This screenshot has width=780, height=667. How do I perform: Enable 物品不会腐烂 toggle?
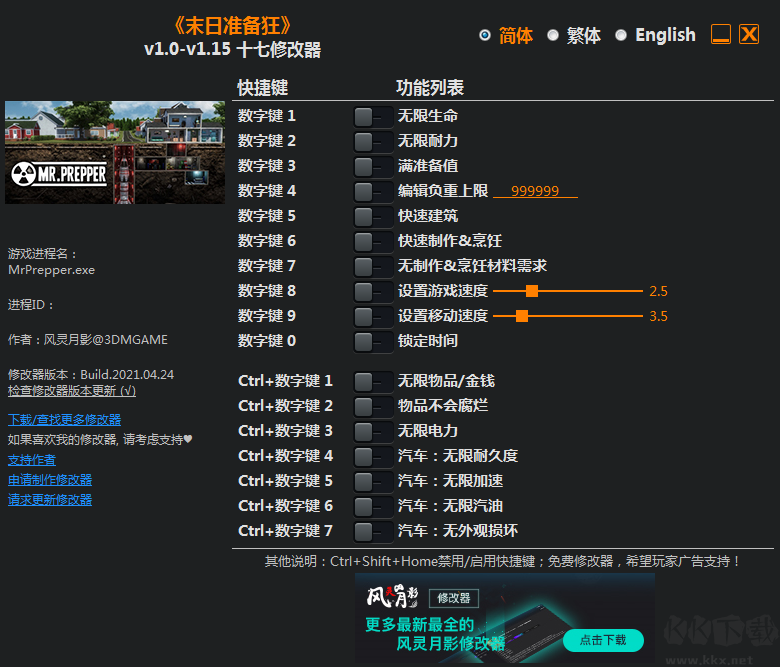[x=373, y=407]
